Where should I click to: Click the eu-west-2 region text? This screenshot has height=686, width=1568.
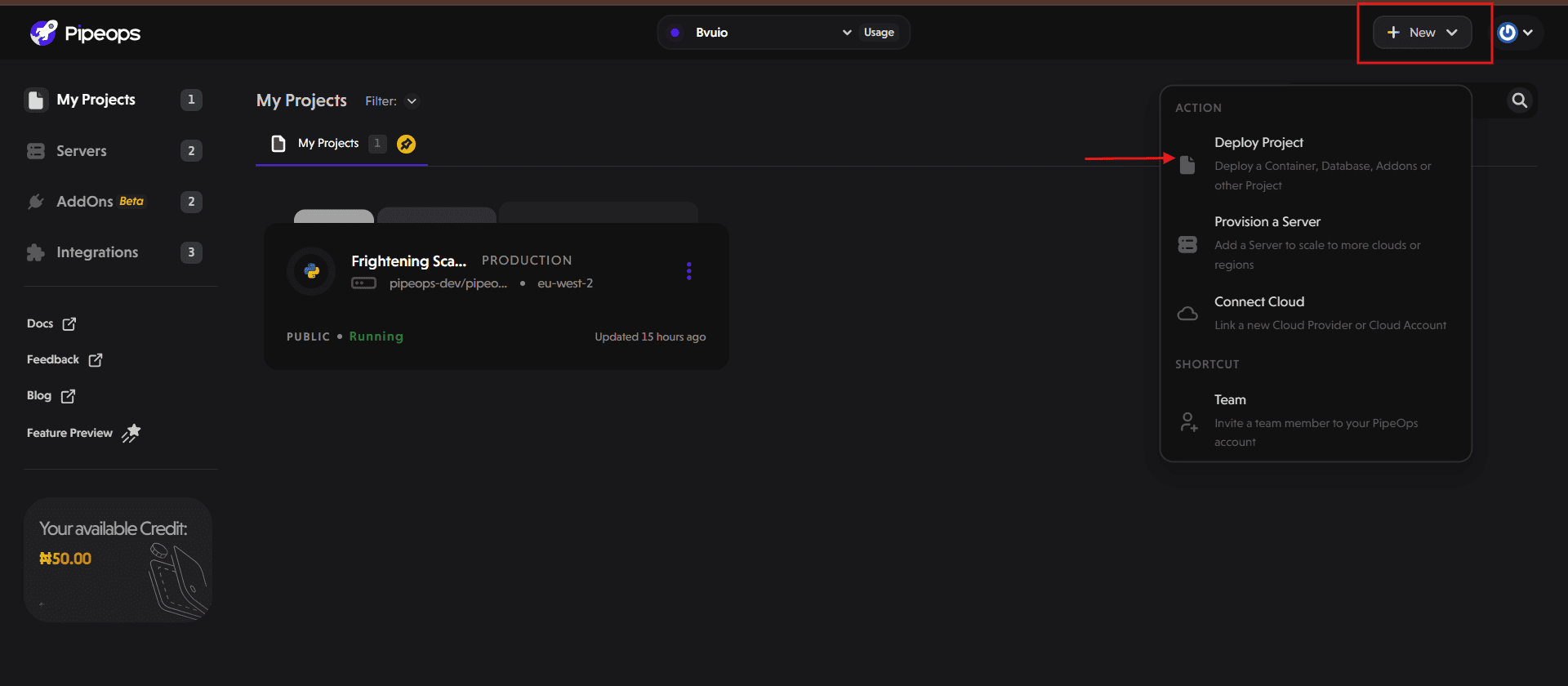click(x=565, y=283)
